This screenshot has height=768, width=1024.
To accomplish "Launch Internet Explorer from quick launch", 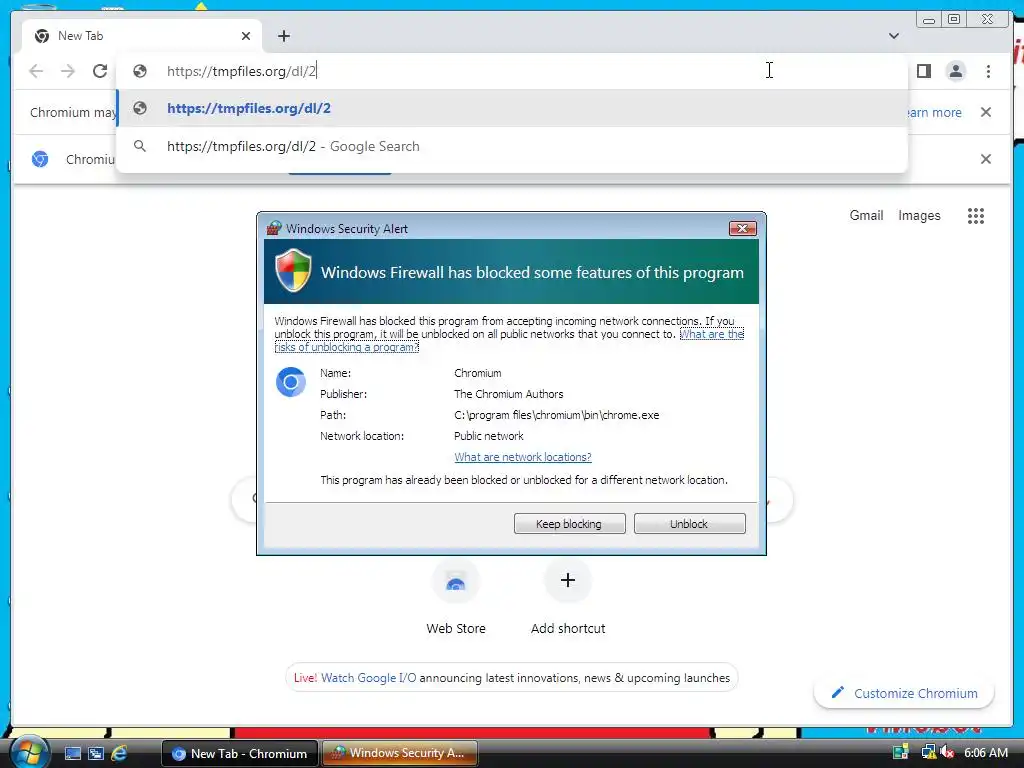I will (x=119, y=753).
